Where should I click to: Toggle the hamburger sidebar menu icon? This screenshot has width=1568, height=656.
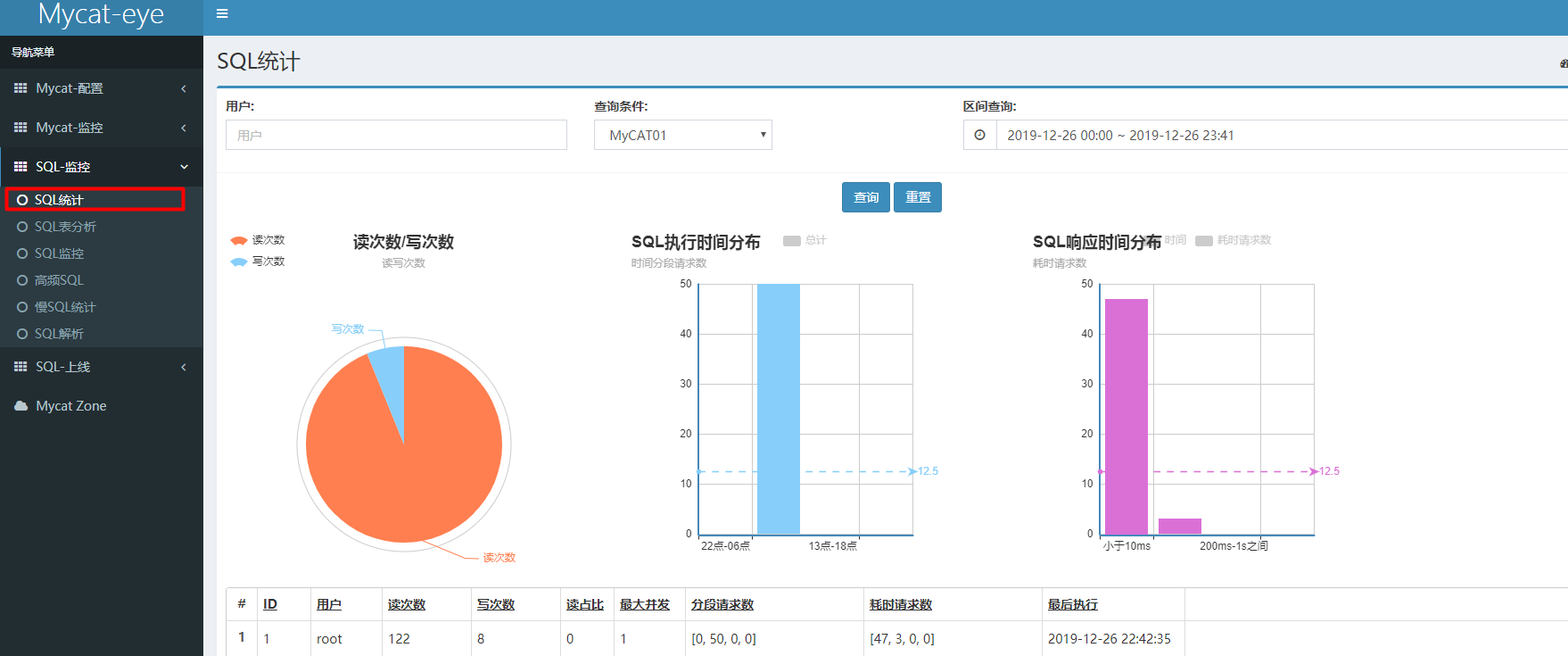222,13
